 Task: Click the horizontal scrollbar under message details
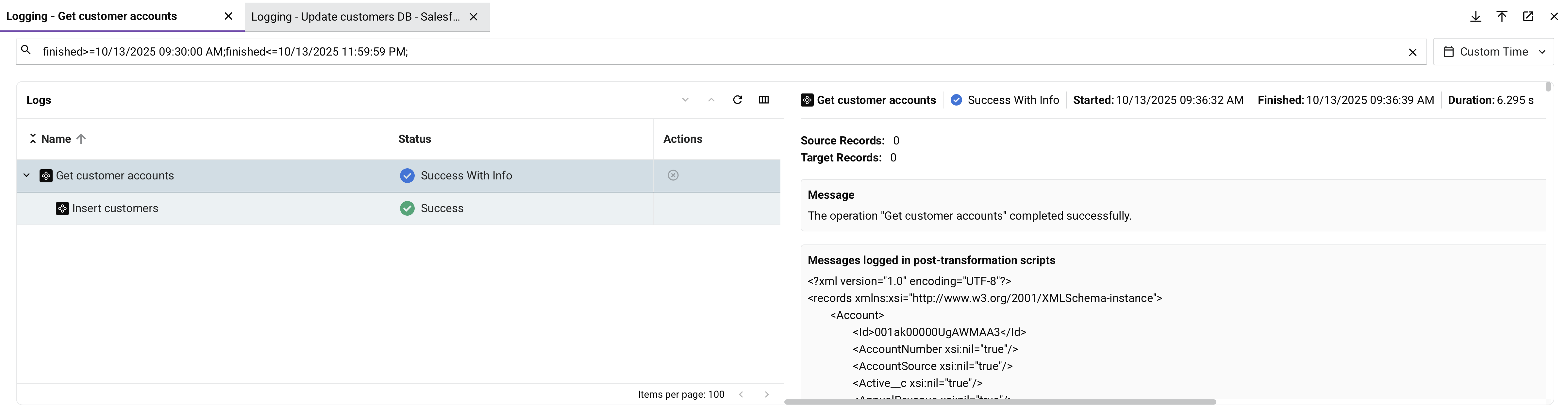(x=999, y=402)
